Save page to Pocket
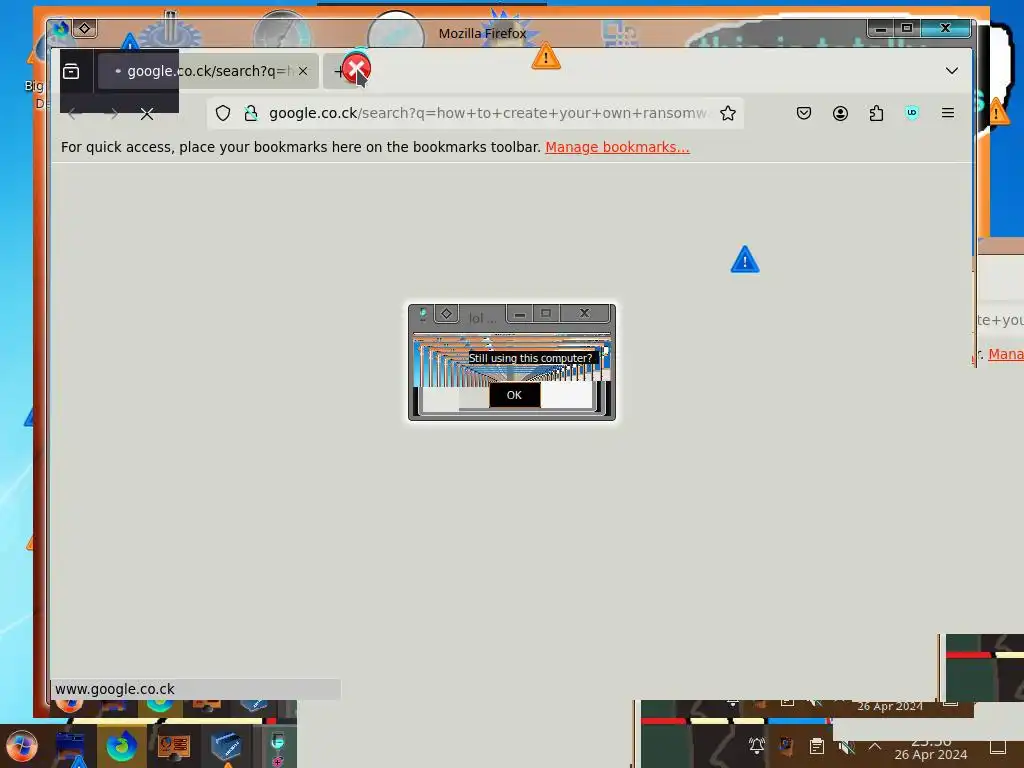Viewport: 1024px width, 768px height. point(804,114)
